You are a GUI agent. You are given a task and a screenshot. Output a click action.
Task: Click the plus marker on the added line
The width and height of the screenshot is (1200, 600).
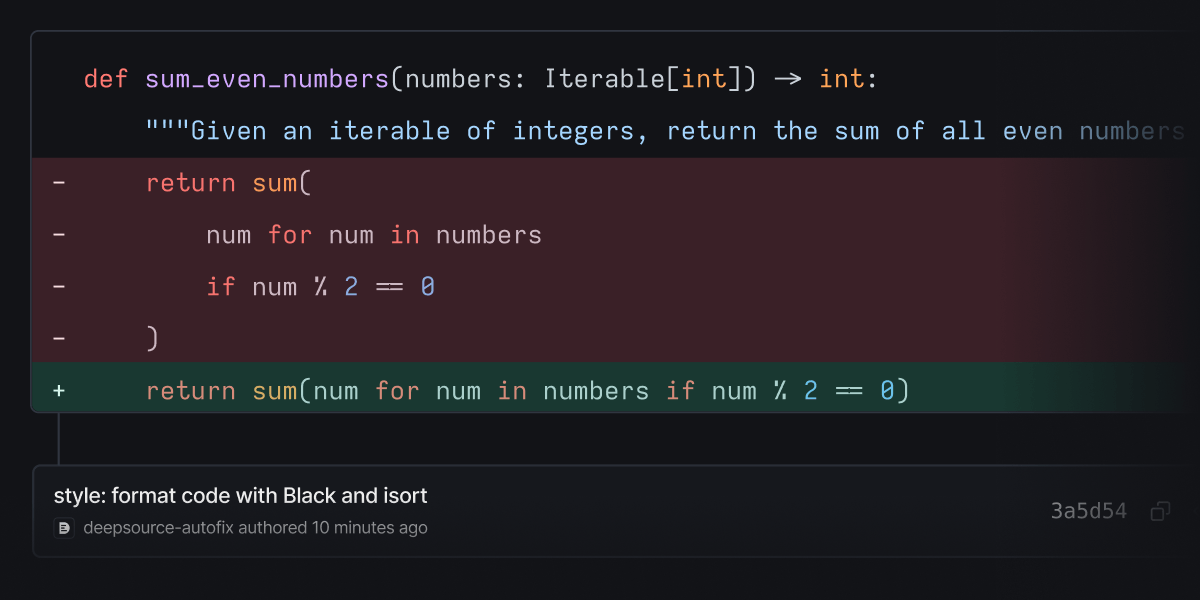pyautogui.click(x=58, y=390)
